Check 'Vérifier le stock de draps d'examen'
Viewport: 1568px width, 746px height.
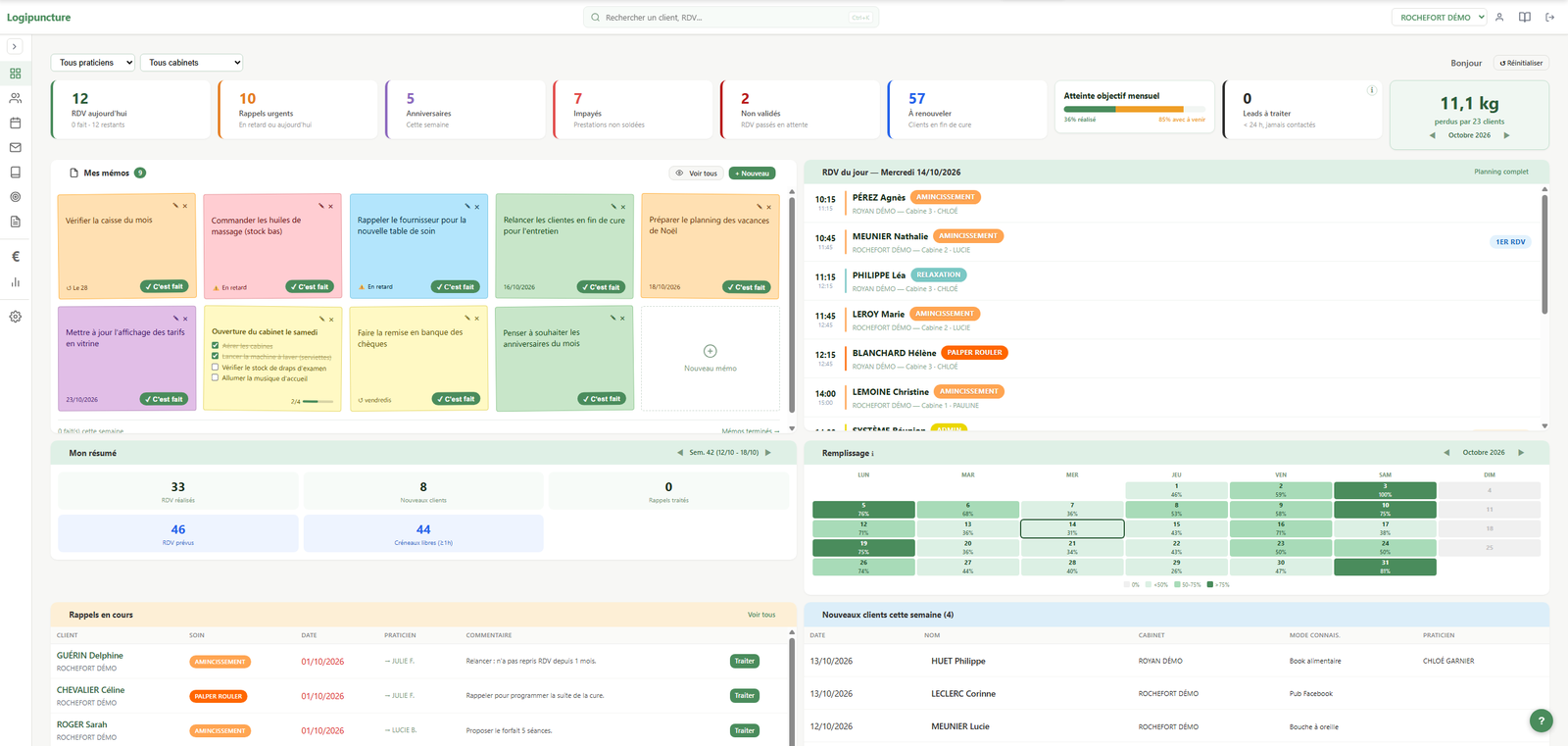click(x=216, y=368)
